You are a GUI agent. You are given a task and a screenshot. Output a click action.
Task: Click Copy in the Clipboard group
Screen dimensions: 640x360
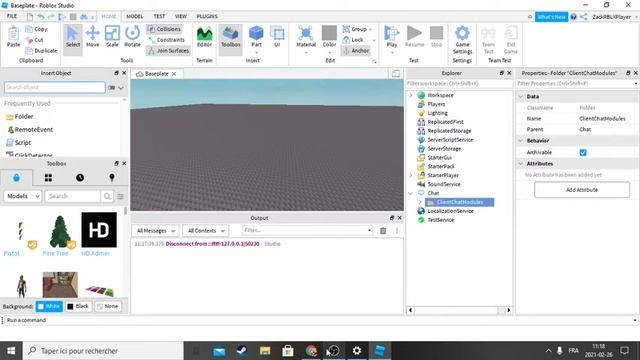[x=37, y=29]
